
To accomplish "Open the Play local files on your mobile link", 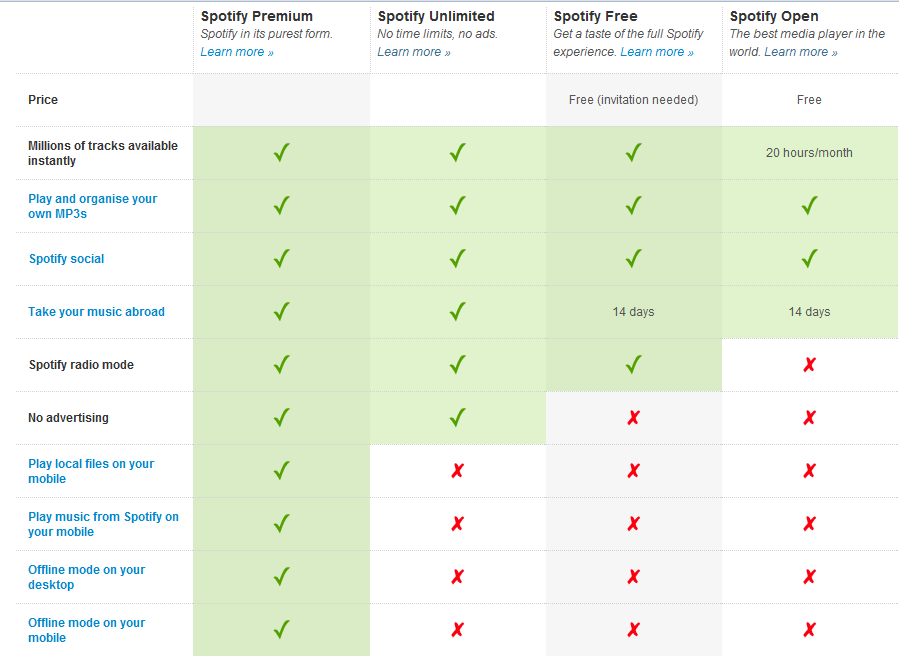I will coord(91,471).
